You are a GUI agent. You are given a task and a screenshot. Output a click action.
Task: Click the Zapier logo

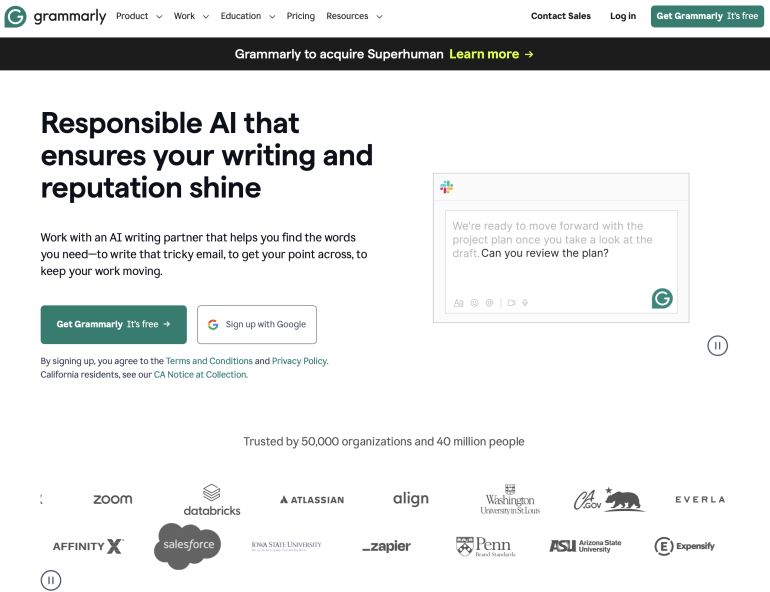[386, 546]
